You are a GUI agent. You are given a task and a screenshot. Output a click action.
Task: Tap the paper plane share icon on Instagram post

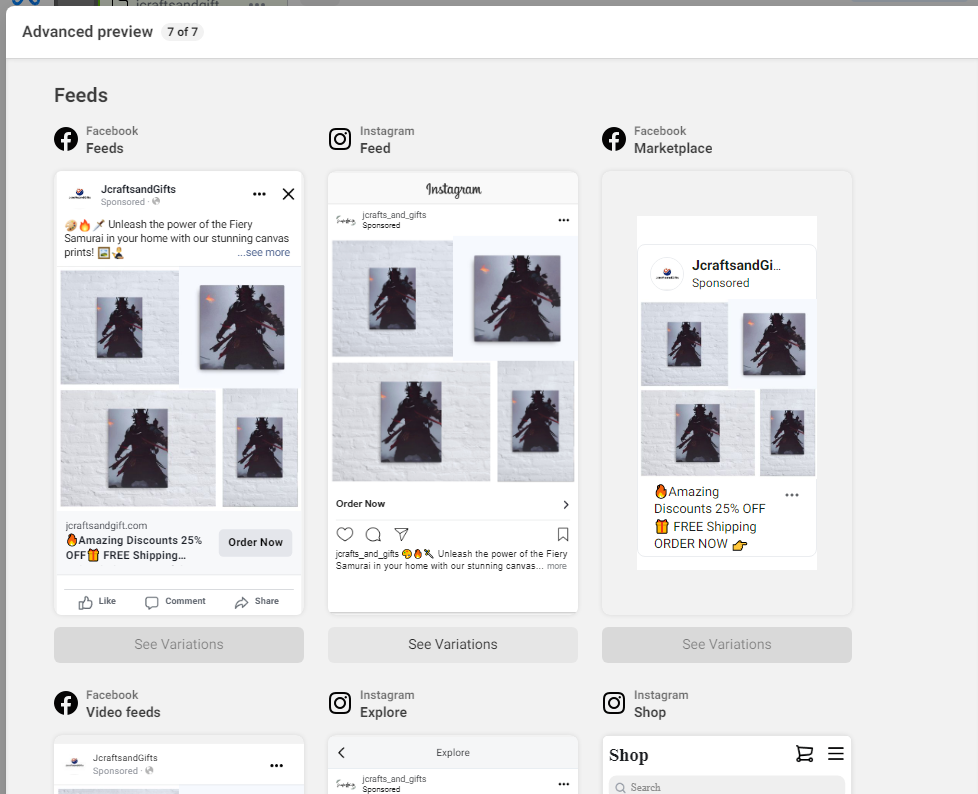pyautogui.click(x=402, y=534)
